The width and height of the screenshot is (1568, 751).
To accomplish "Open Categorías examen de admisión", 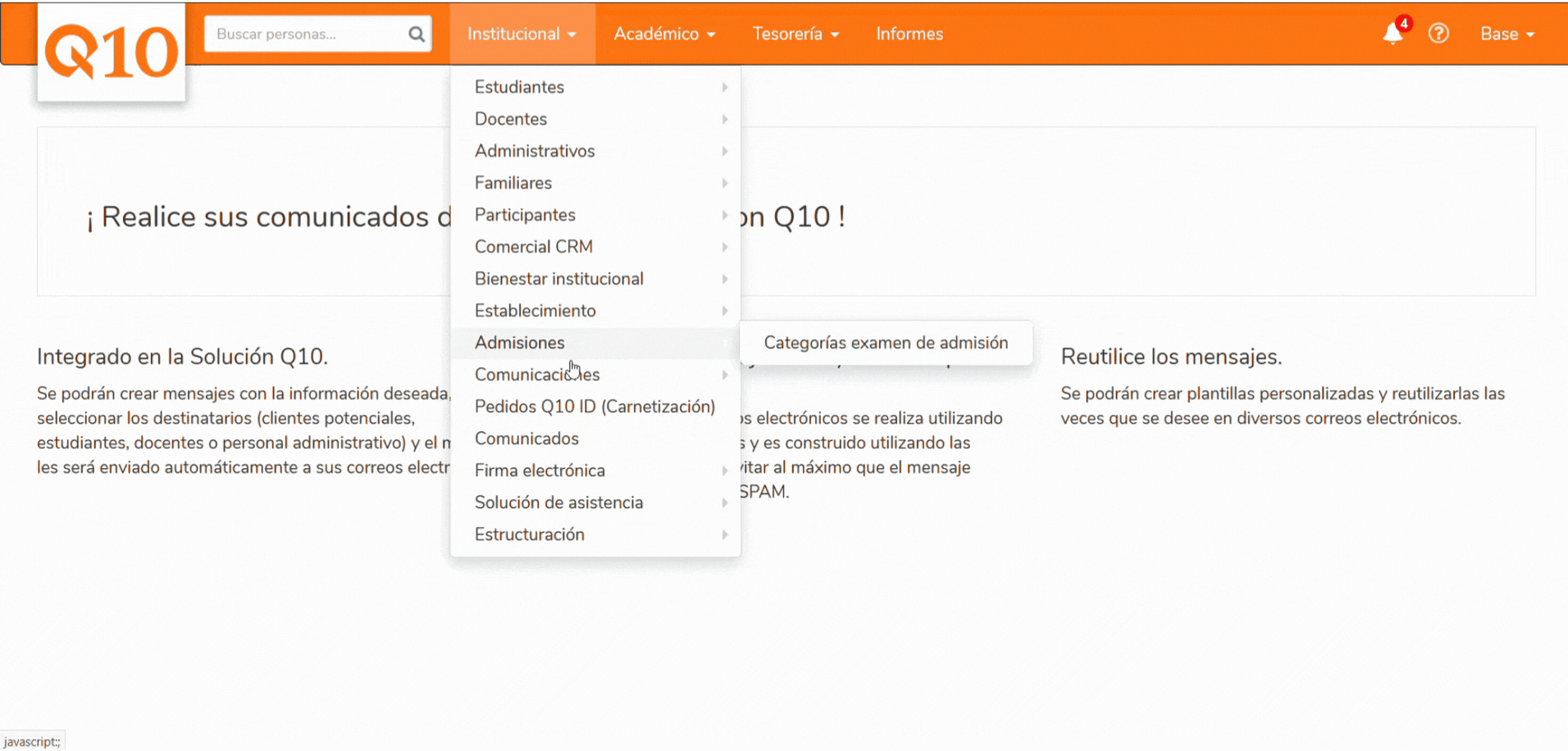I will point(886,343).
